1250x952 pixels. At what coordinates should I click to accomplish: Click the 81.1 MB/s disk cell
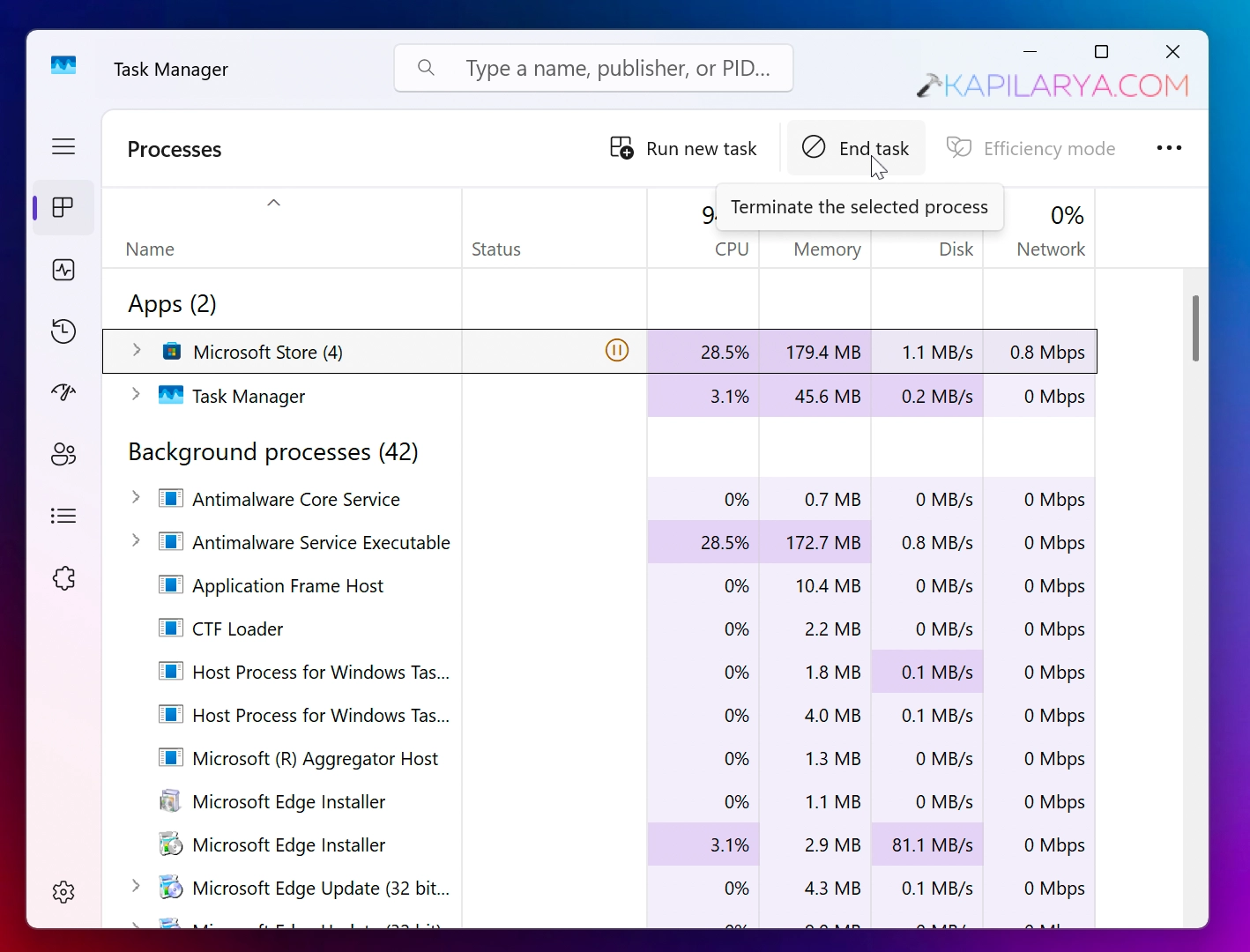(x=927, y=844)
